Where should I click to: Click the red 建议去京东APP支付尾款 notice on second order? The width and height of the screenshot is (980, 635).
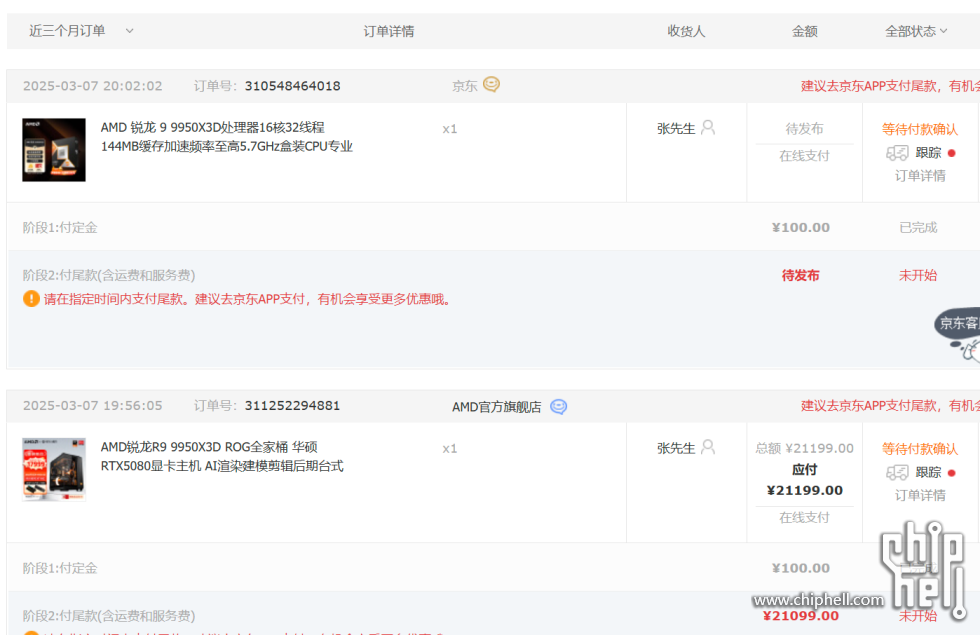(x=890, y=406)
